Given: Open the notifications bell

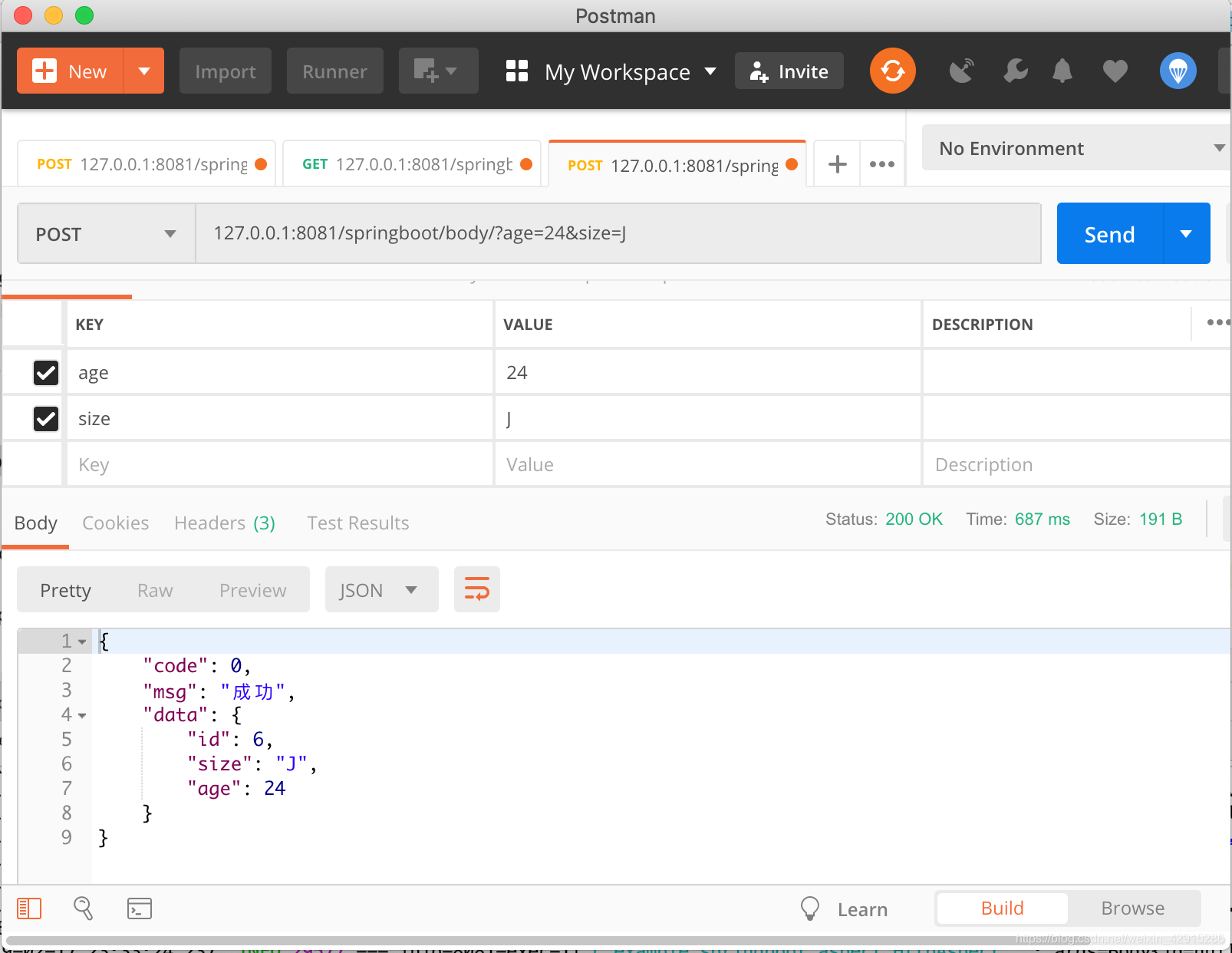Looking at the screenshot, I should tap(1062, 71).
